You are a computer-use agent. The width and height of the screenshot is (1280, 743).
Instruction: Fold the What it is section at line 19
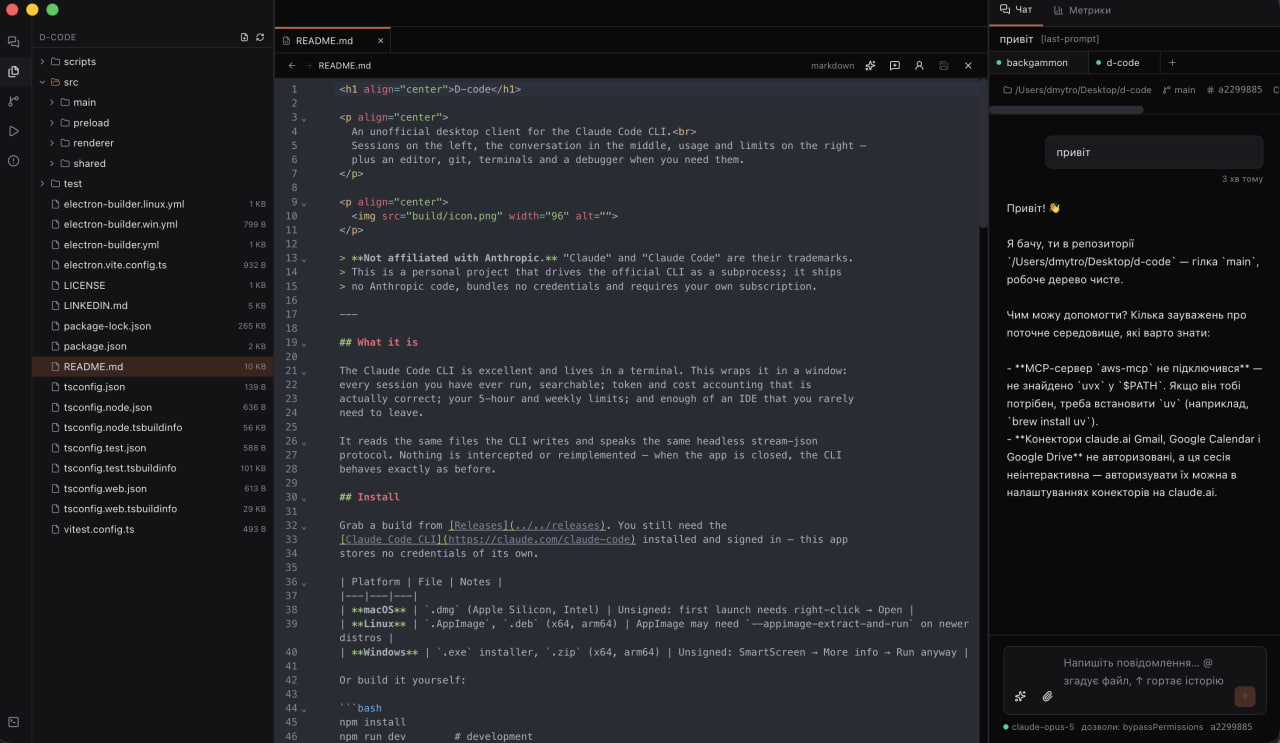pyautogui.click(x=304, y=343)
